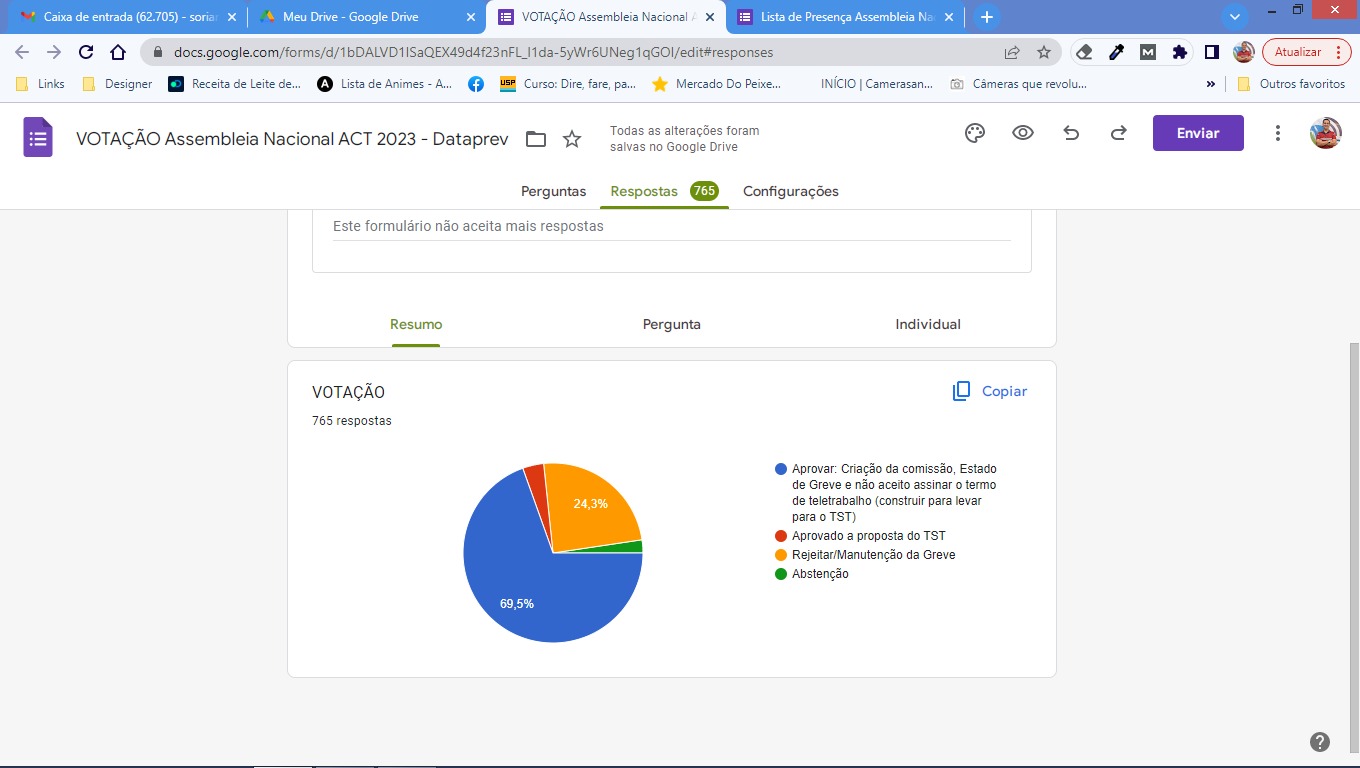The width and height of the screenshot is (1360, 768).
Task: Close the VOTAÇÃO Assembleia browser tab
Action: pyautogui.click(x=709, y=17)
